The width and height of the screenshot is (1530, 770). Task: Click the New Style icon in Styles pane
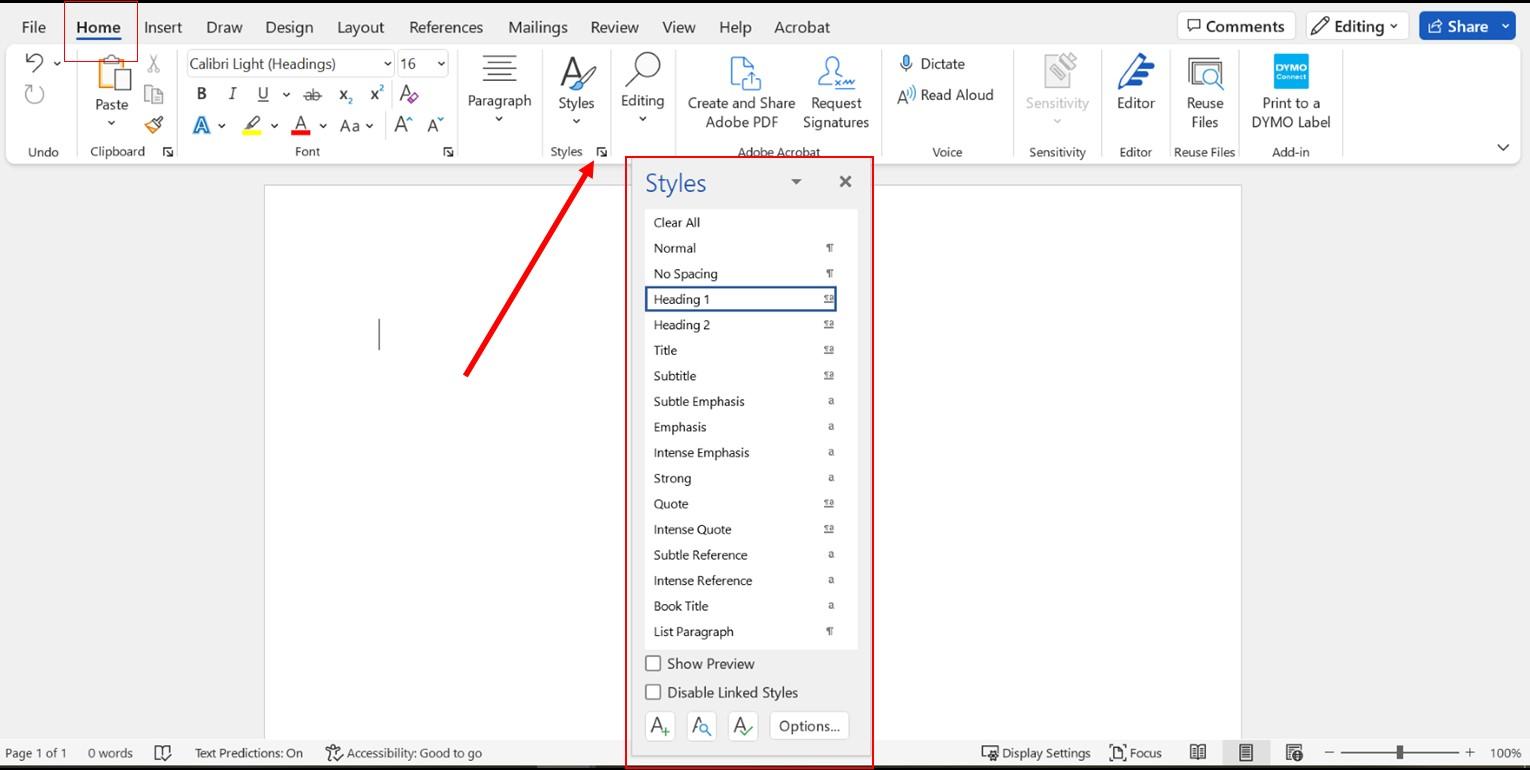[660, 727]
